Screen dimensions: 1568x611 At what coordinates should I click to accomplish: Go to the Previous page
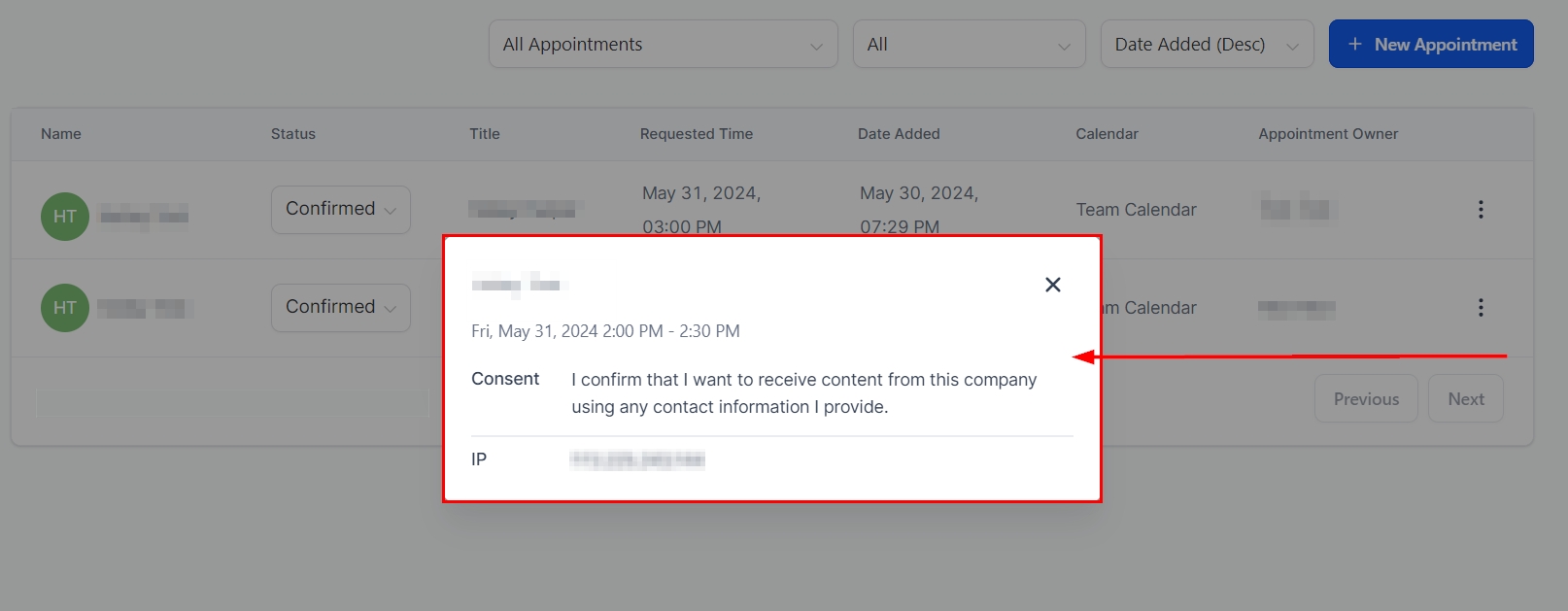click(1365, 399)
